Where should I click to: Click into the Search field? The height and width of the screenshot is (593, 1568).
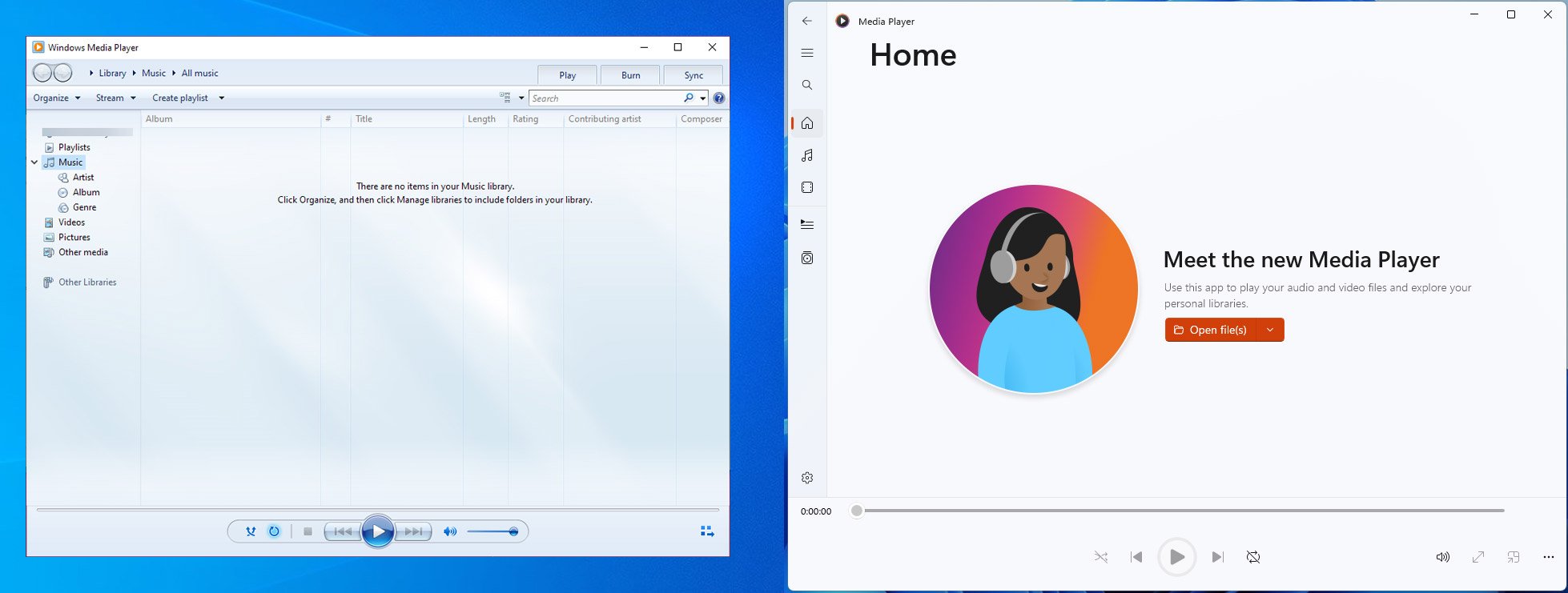605,98
